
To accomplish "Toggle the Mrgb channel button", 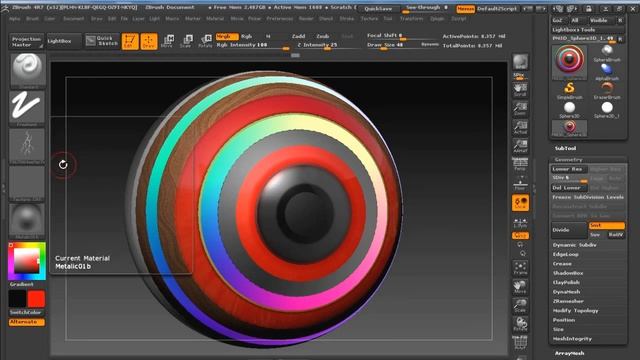I will (227, 36).
